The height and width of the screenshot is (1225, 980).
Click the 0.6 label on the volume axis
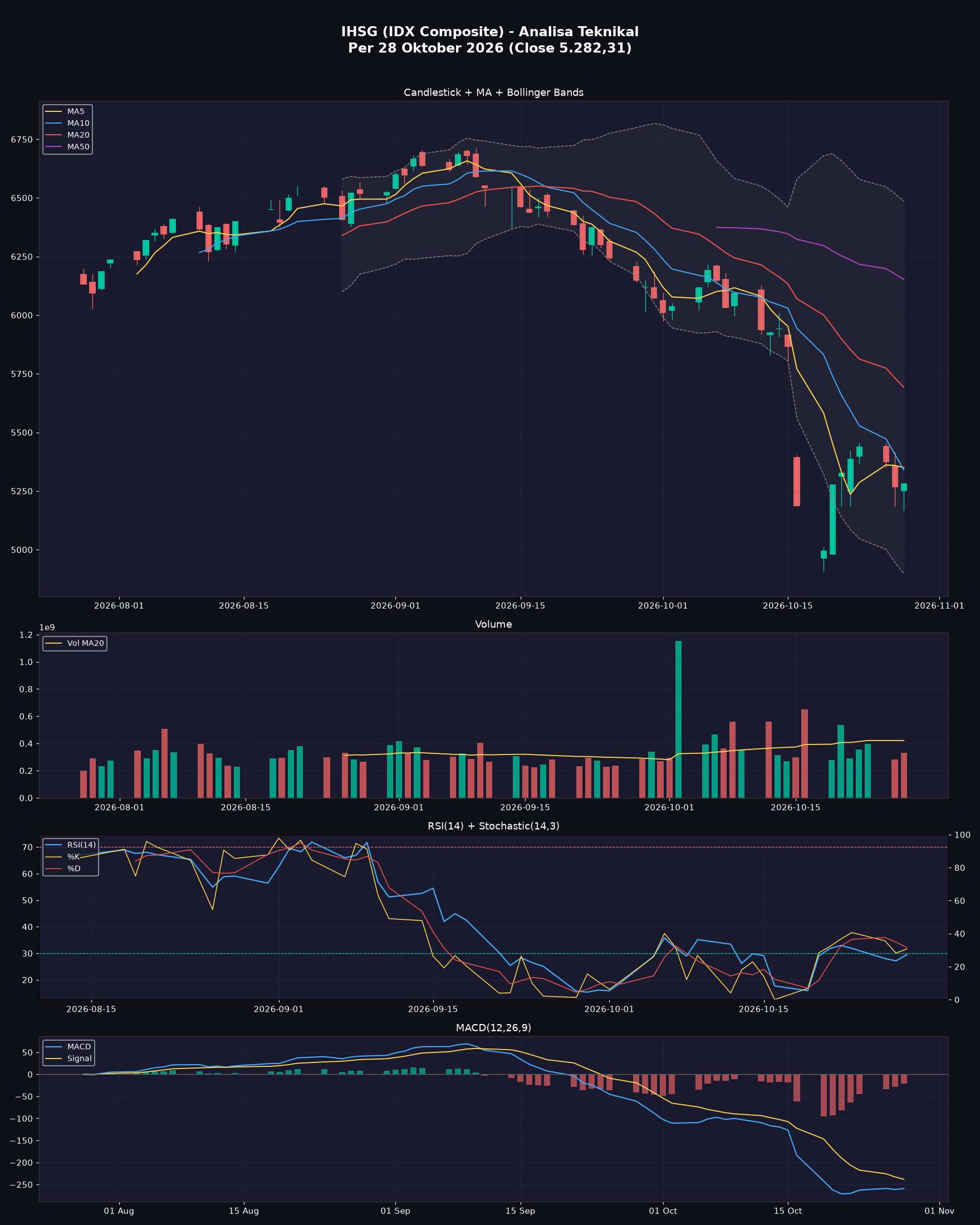[x=27, y=717]
